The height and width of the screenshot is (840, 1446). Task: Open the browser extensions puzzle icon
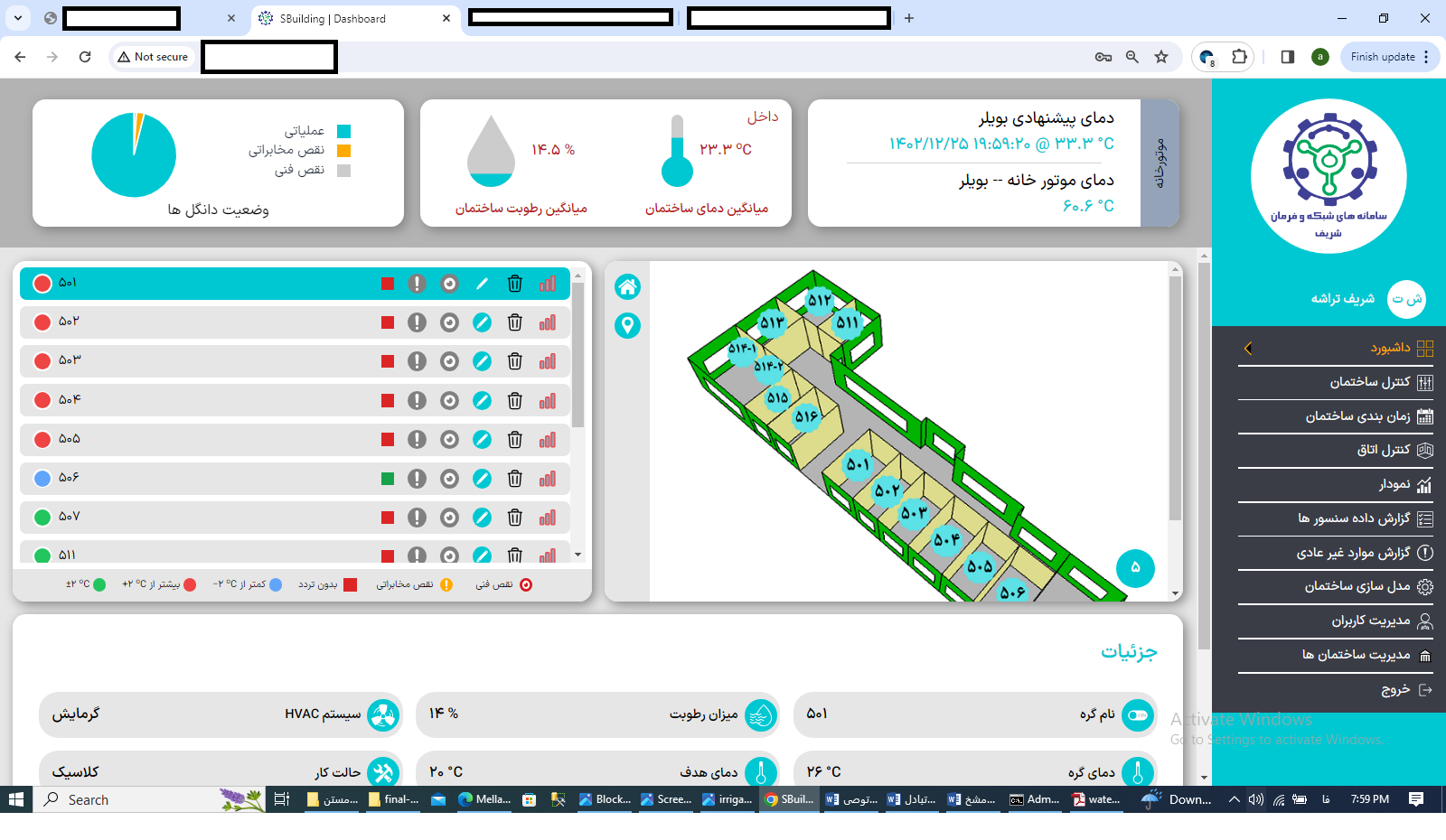[x=1239, y=57]
